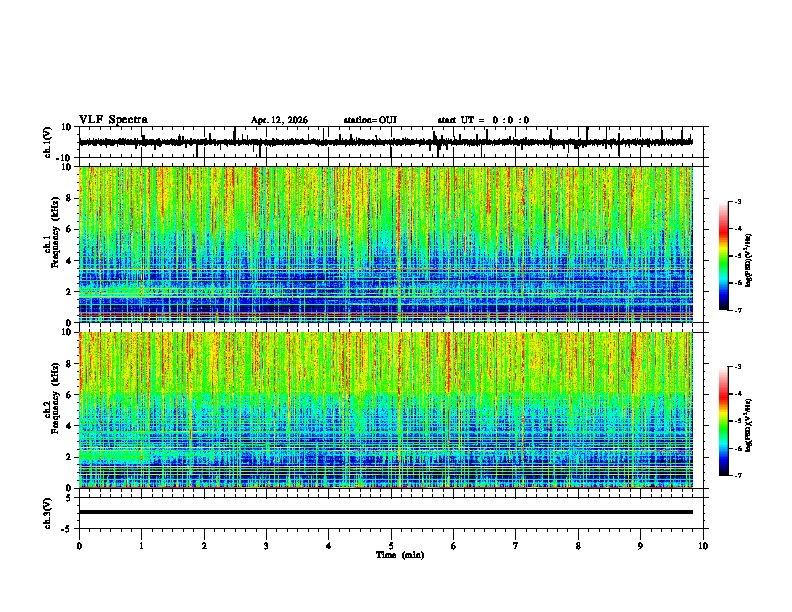Click the time axis tick label '4'
Viewport: 792px width, 612px height.
[x=329, y=546]
